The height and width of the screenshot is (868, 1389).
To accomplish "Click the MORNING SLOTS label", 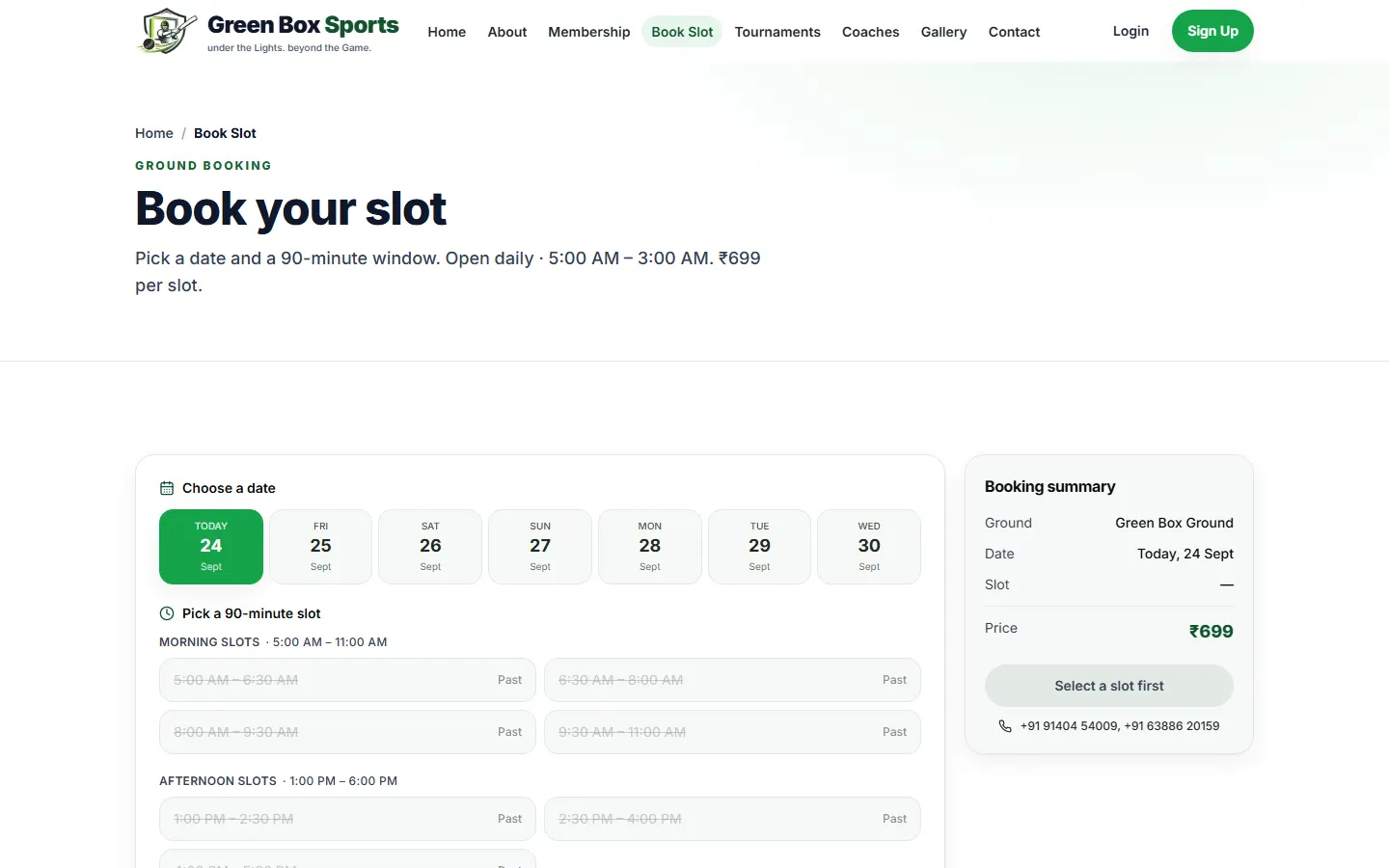I will 209,642.
